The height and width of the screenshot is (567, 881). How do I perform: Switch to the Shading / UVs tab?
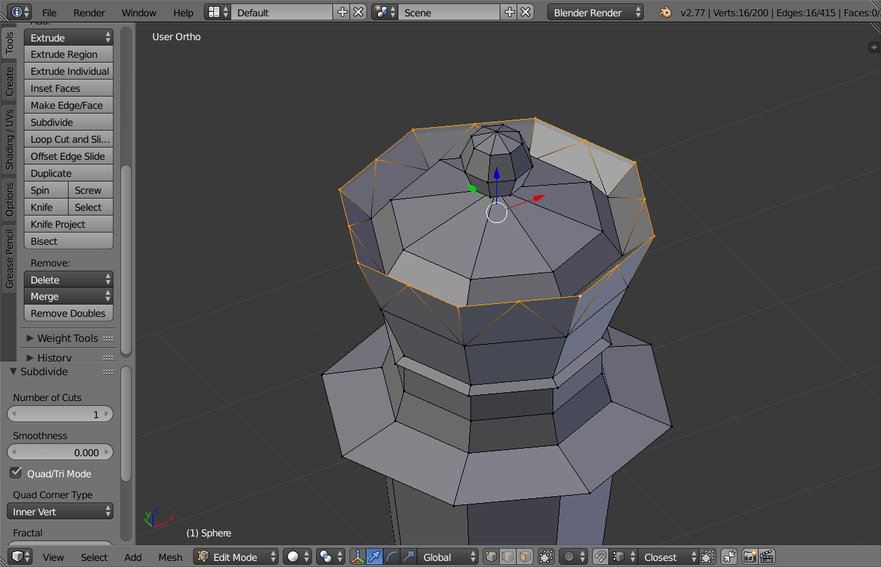tap(10, 139)
